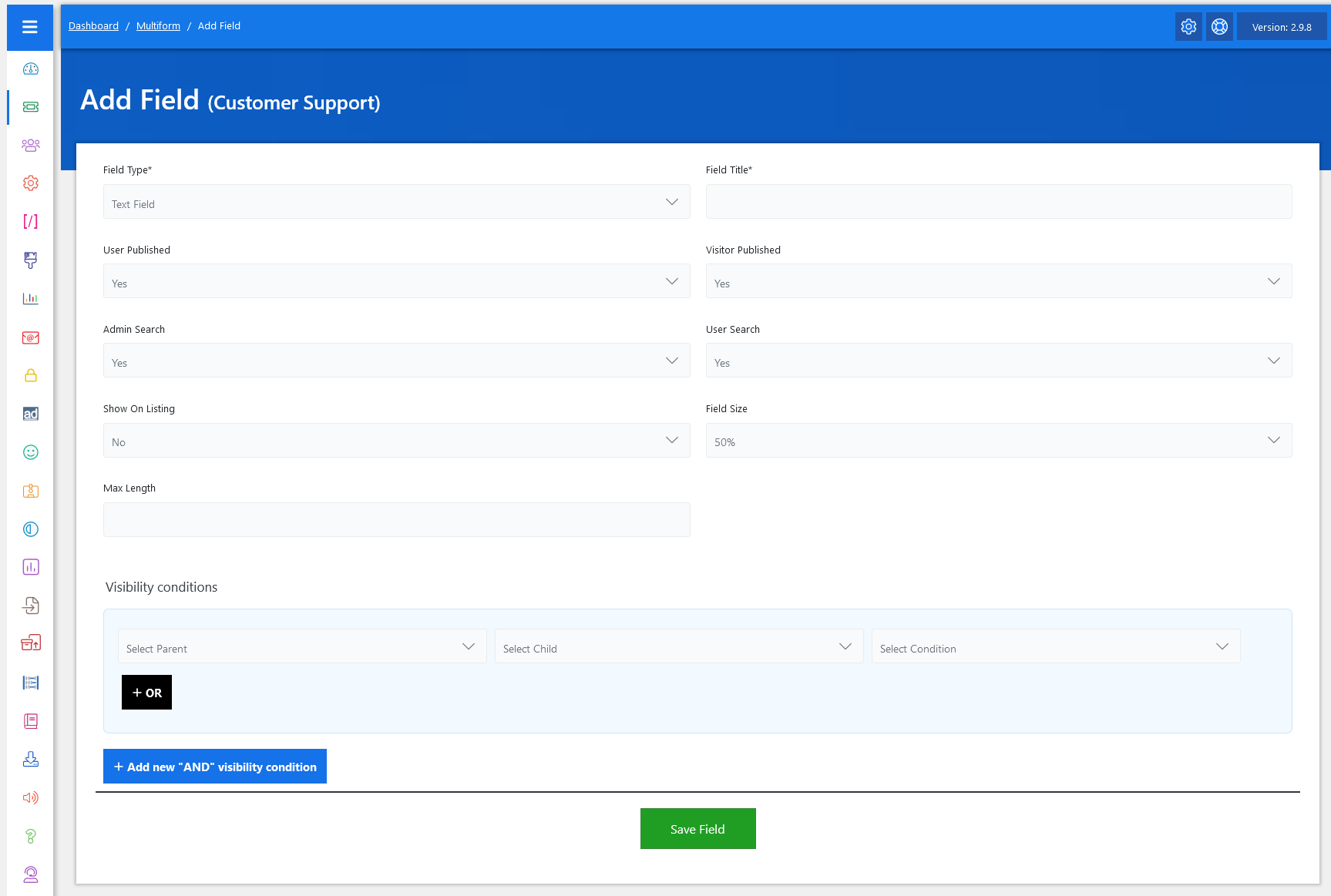Open the yellow padlock sidebar icon

[x=31, y=376]
